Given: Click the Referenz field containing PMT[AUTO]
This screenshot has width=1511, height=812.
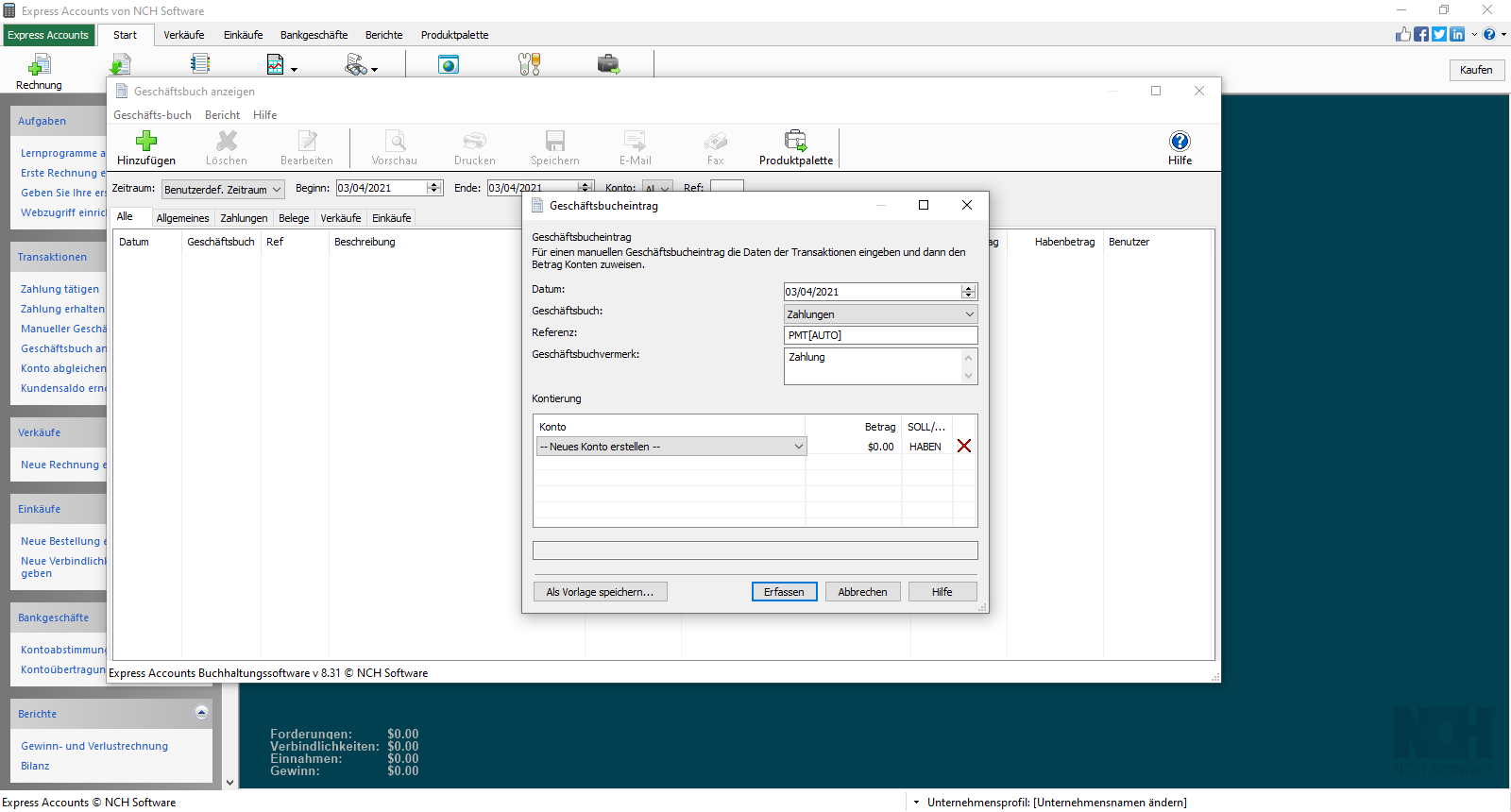Looking at the screenshot, I should 880,335.
